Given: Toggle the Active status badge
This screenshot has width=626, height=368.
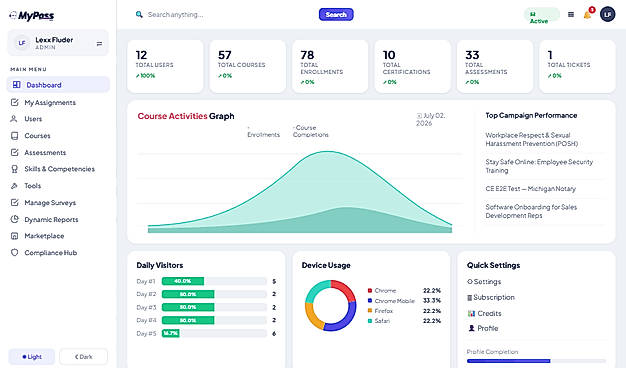Looking at the screenshot, I should [541, 16].
